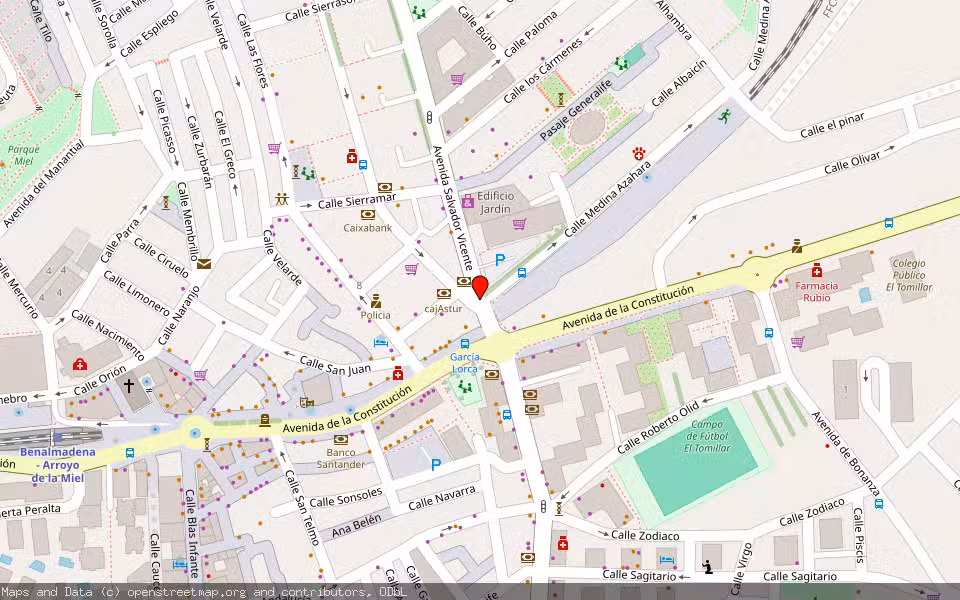Screen dimensions: 960x600
Task: Select the shopping cart icon near Calle Búho
Action: click(x=457, y=79)
